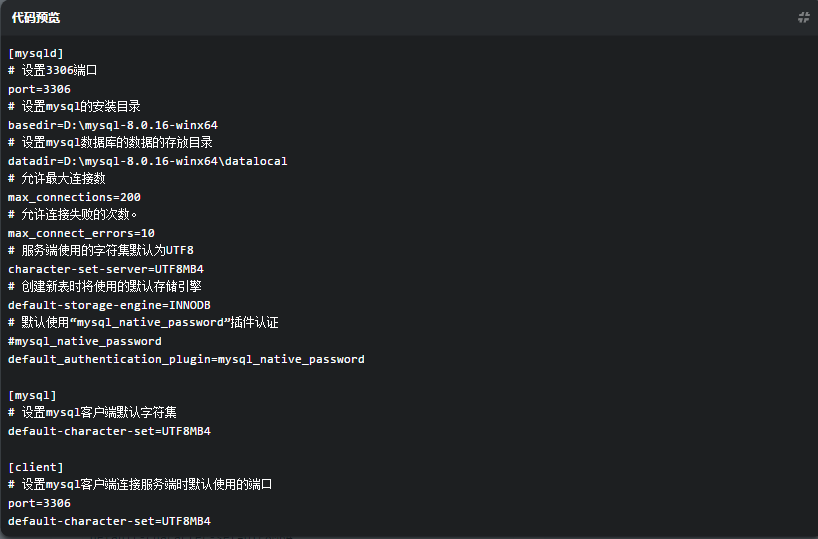Click the default-storage-engine=INNODB line

[109, 305]
